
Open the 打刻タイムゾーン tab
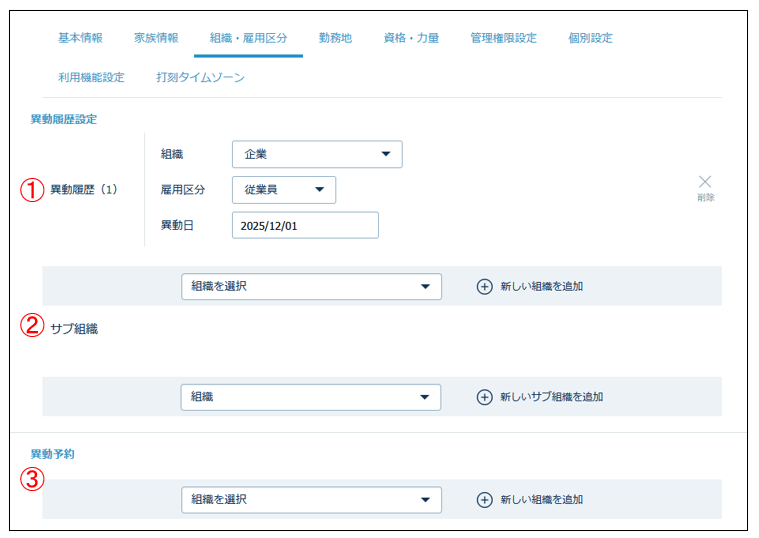[x=200, y=77]
